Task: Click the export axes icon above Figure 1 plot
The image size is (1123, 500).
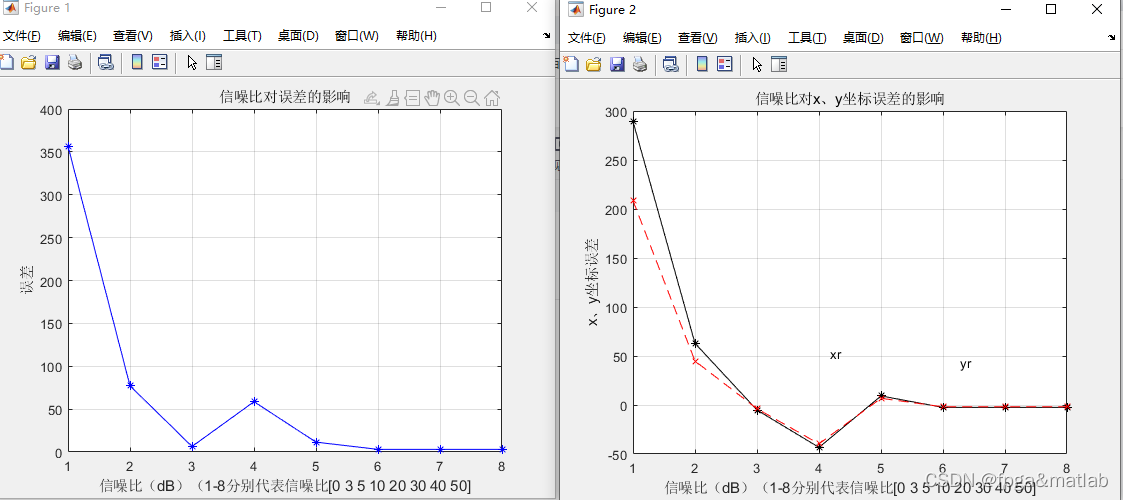Action: click(371, 98)
